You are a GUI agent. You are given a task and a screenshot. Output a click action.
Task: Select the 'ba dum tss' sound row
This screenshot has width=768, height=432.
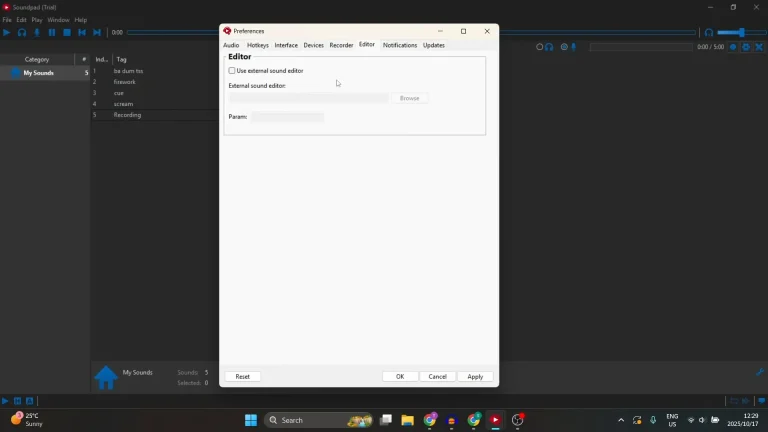point(155,71)
